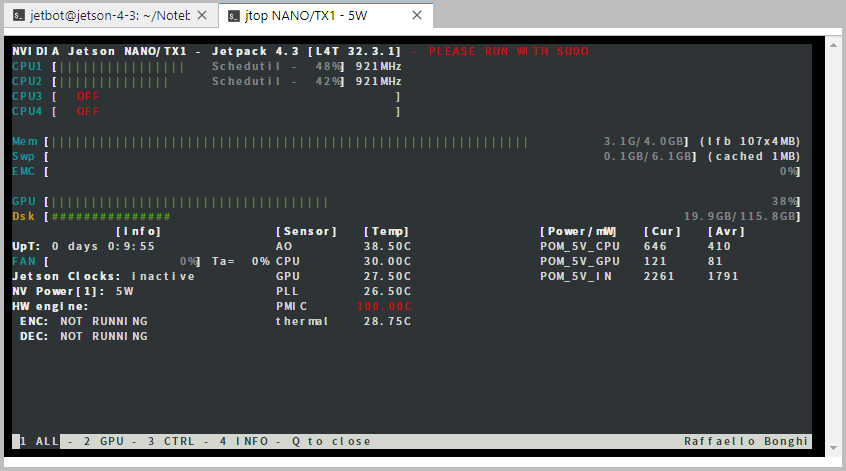Click the POM_5V_CPU row label

(580, 247)
